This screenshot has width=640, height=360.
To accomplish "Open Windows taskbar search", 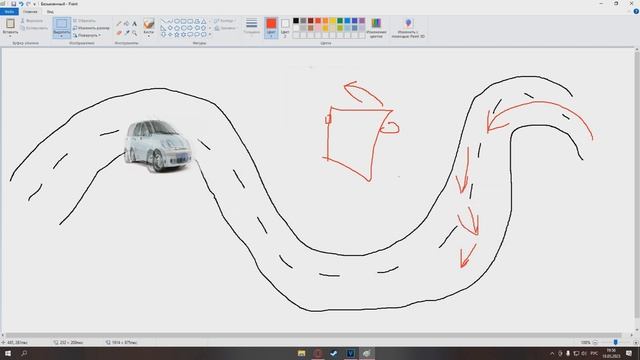I will [x=24, y=353].
